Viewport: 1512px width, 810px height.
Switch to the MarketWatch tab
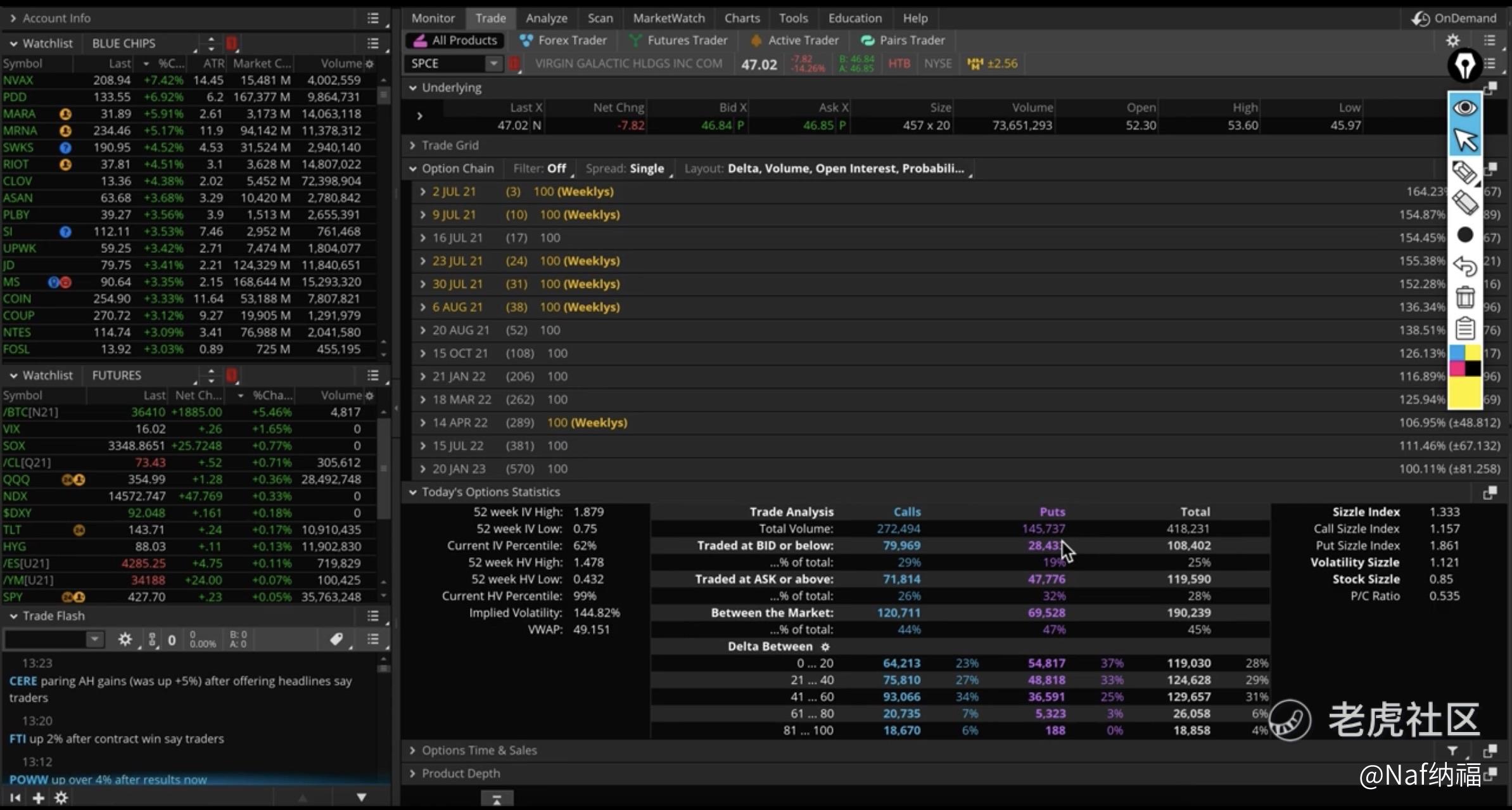pyautogui.click(x=669, y=18)
